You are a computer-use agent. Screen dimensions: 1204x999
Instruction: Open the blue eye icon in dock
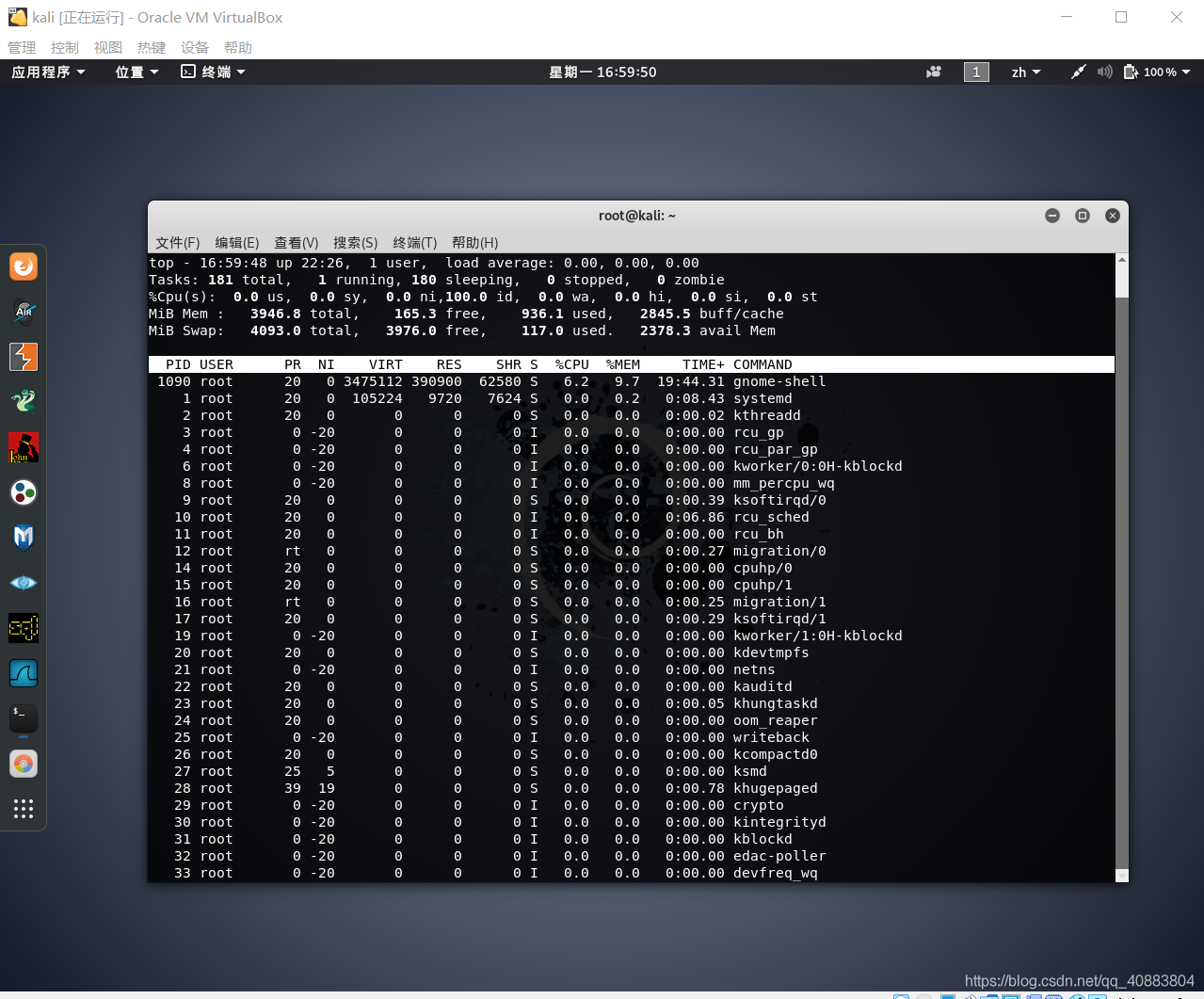click(24, 583)
